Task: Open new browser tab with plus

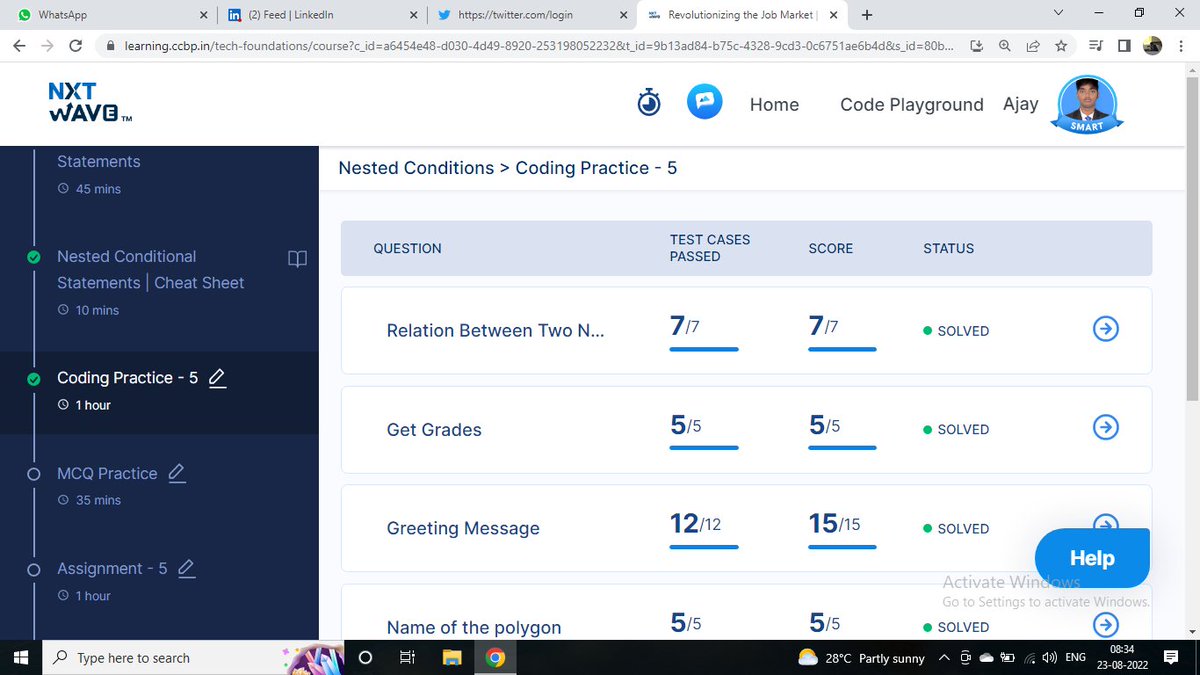Action: pos(866,15)
